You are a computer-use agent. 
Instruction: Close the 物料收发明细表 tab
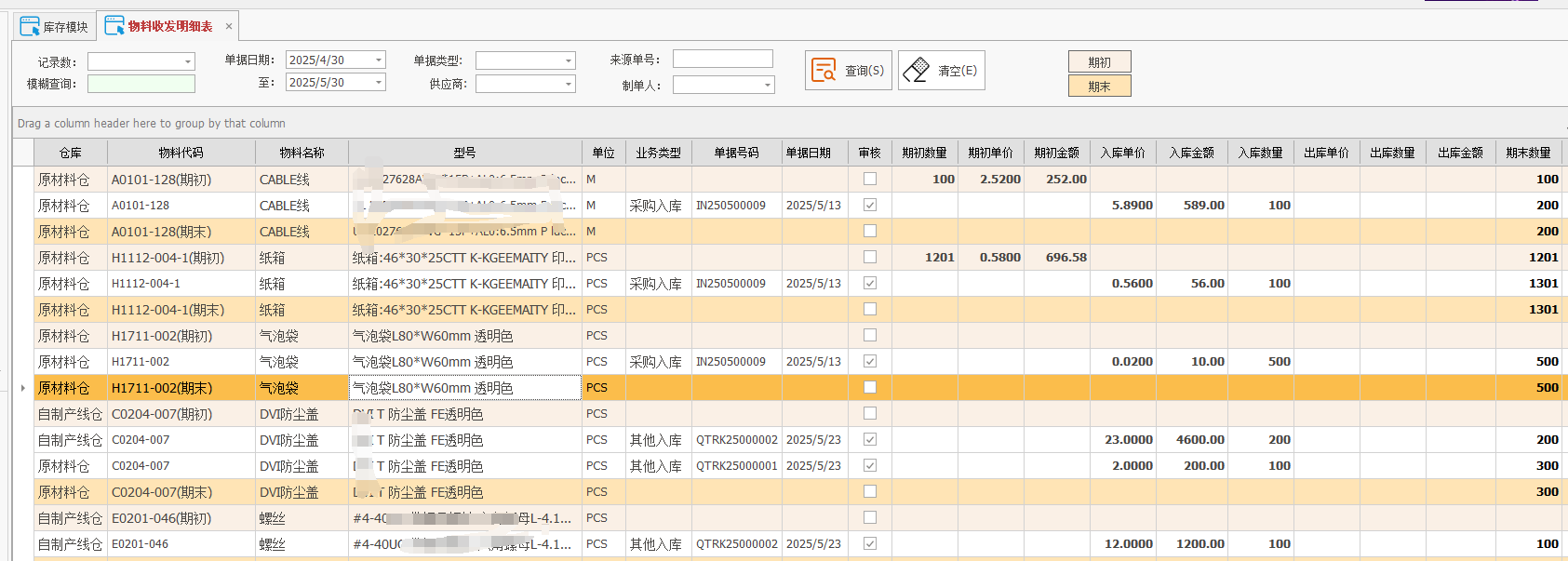(x=229, y=26)
